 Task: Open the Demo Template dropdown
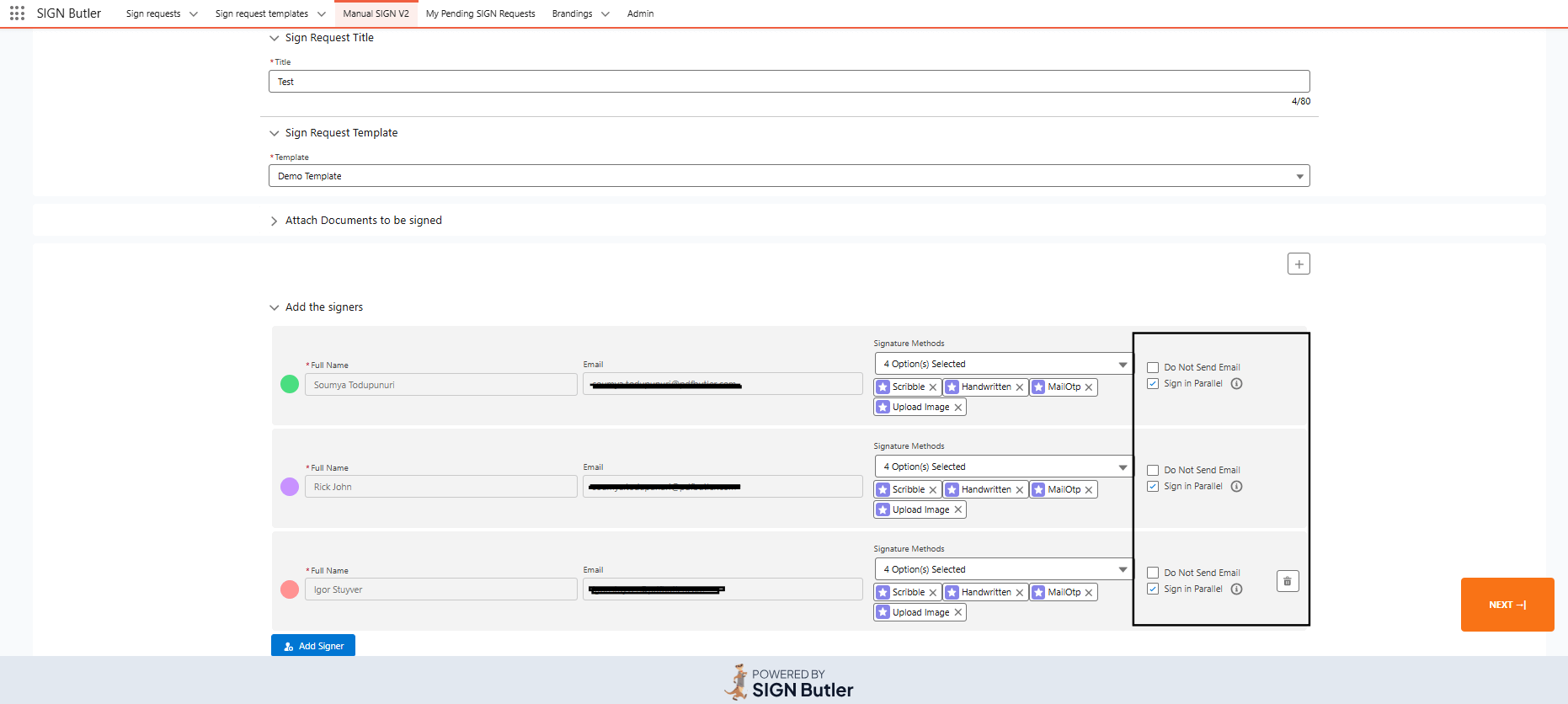[788, 176]
